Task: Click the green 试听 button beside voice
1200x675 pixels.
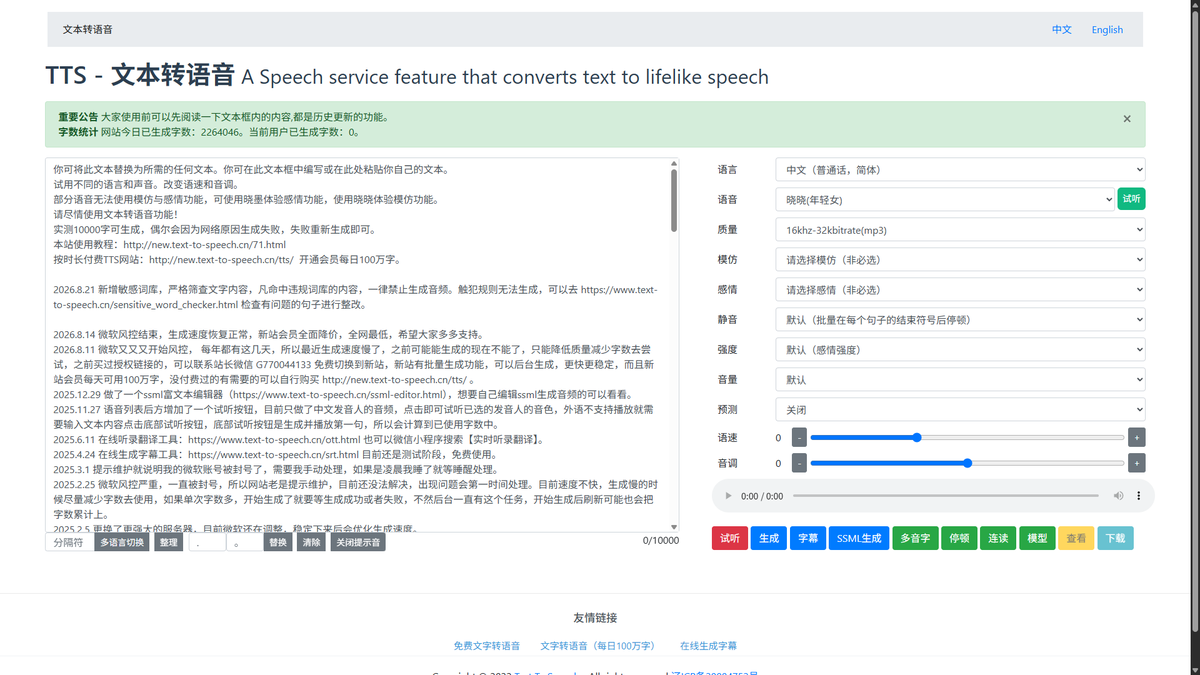Action: [1131, 199]
